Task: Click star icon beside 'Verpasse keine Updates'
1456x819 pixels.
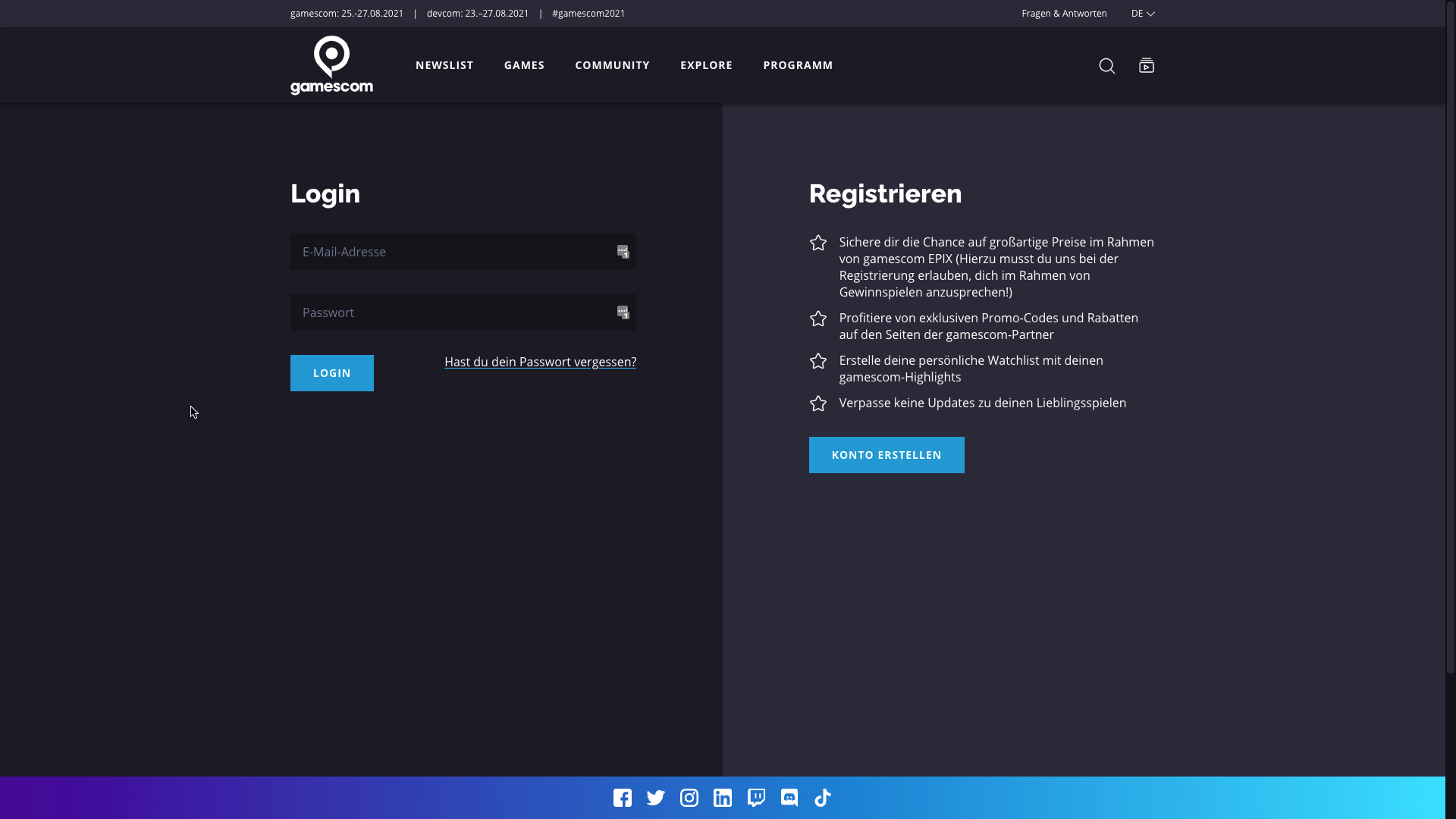Action: (818, 403)
